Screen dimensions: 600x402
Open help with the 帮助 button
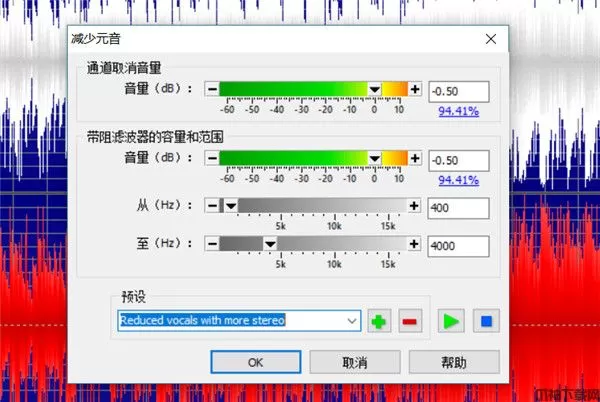[x=454, y=362]
